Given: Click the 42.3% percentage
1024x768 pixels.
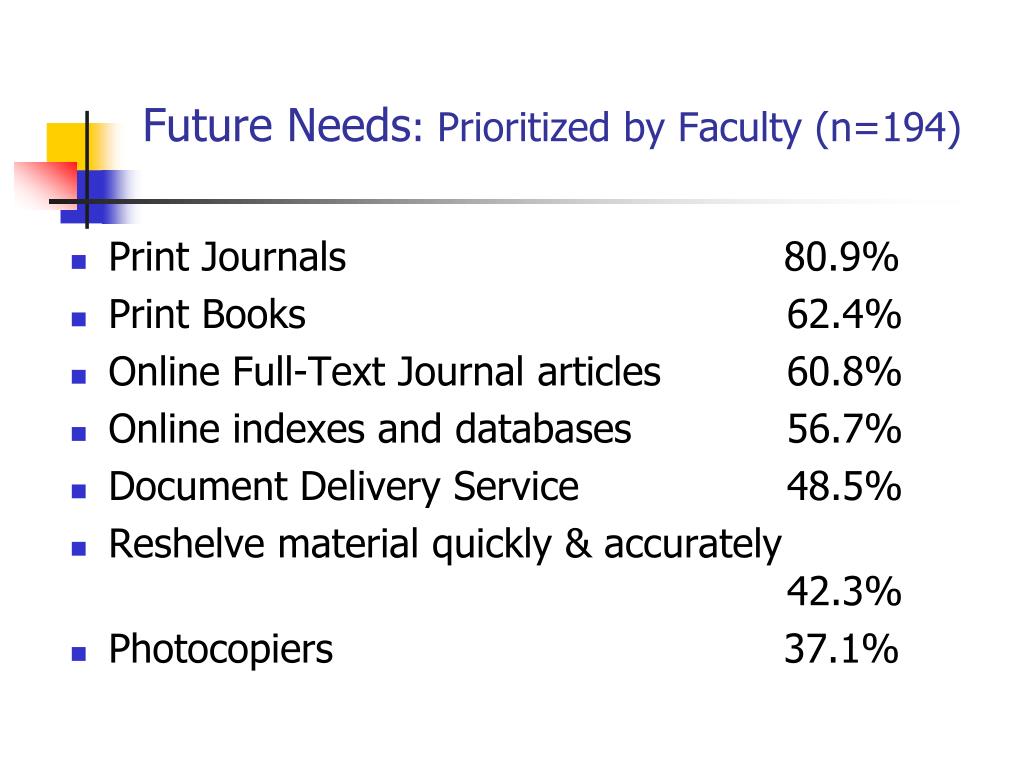Looking at the screenshot, I should coord(844,592).
